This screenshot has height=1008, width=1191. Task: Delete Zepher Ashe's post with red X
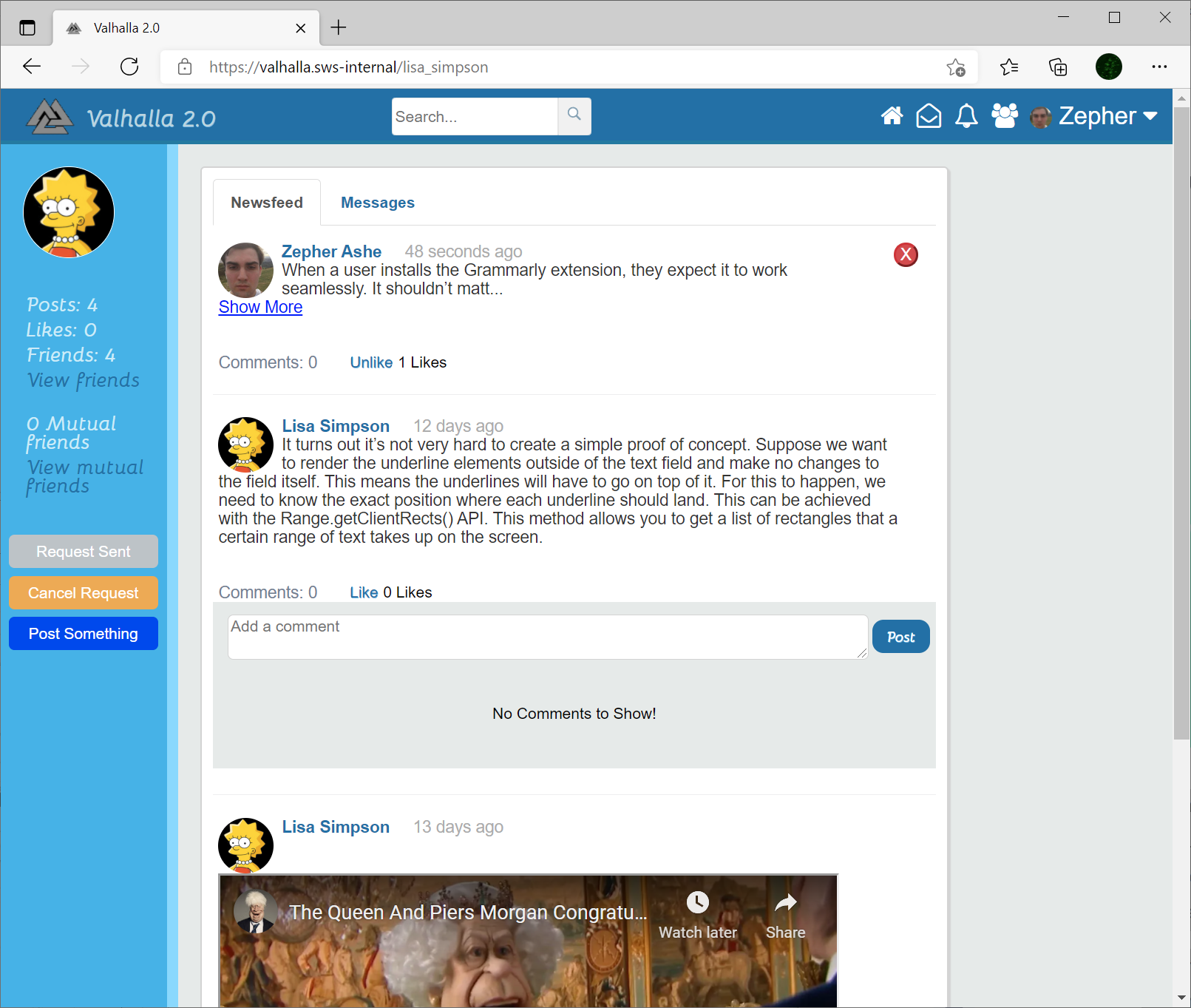(x=906, y=254)
